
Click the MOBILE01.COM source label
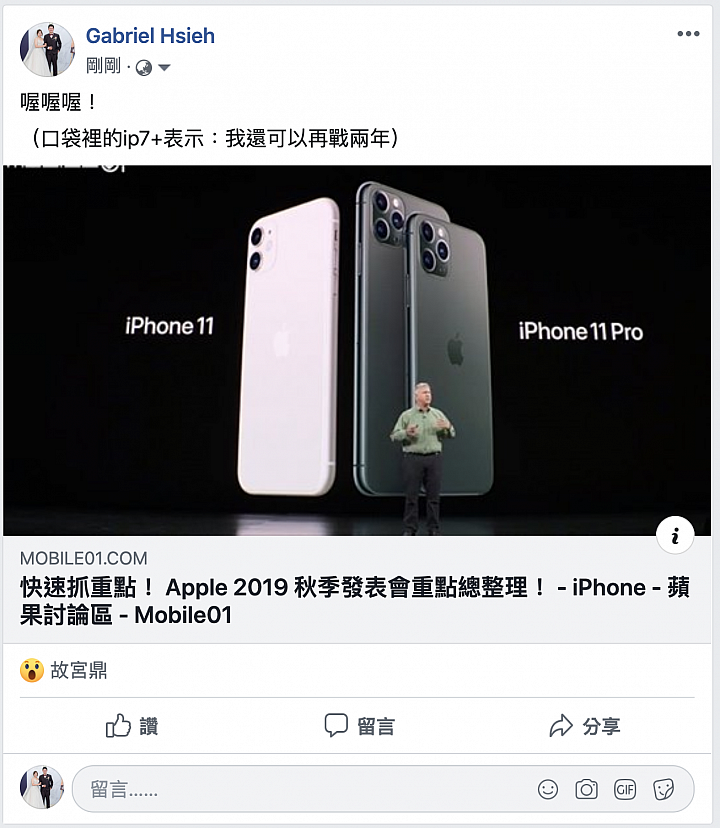83,558
